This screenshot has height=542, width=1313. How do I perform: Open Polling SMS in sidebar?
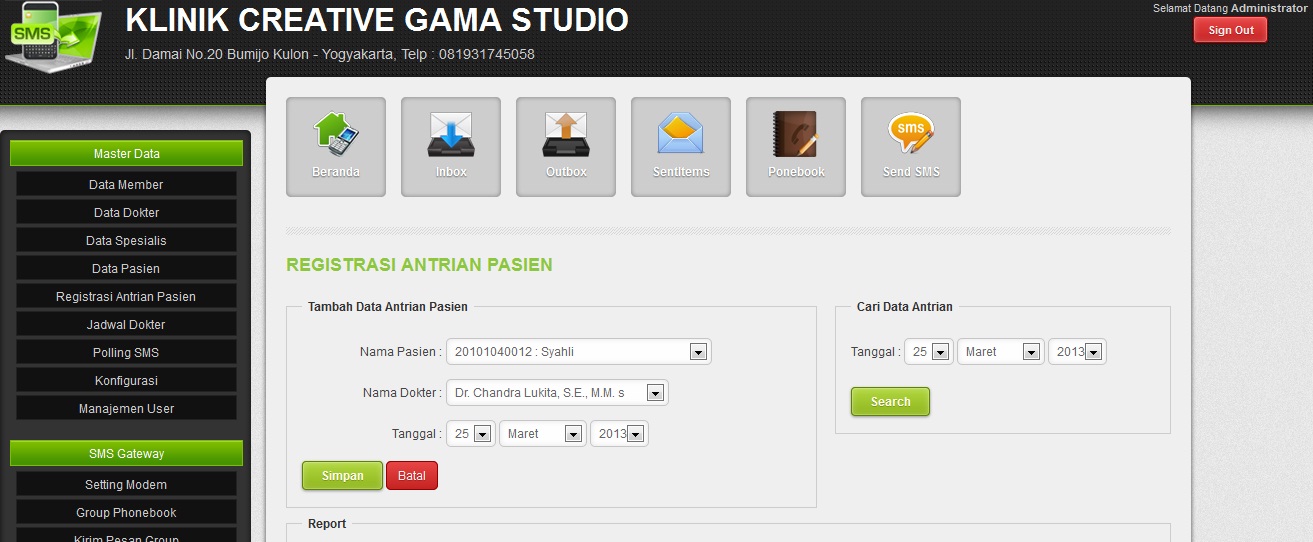pyautogui.click(x=126, y=352)
